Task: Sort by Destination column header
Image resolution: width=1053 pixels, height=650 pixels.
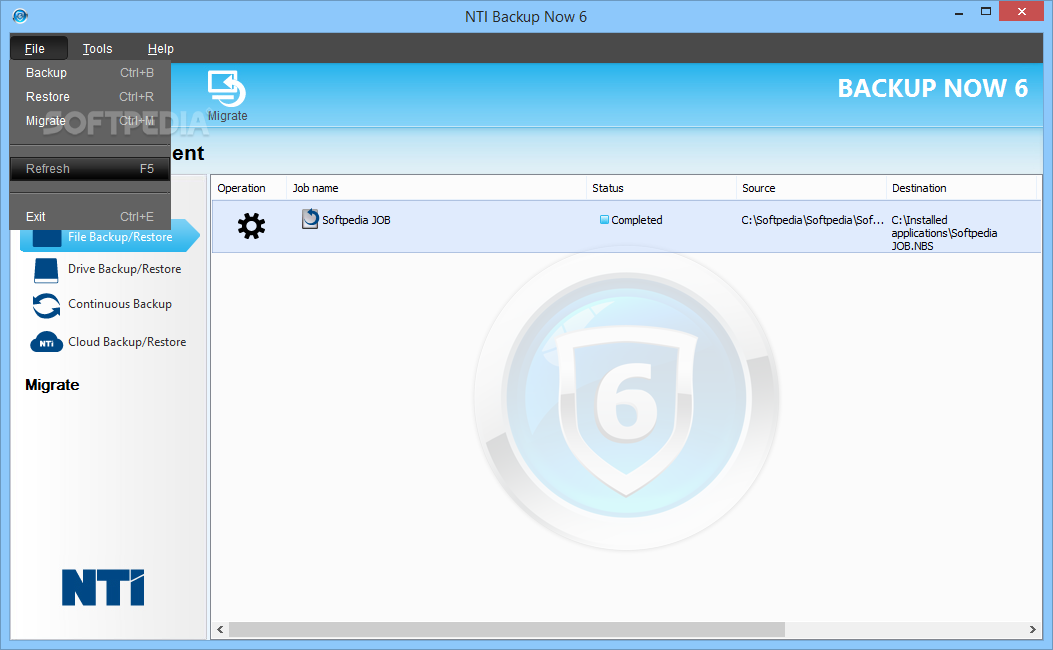Action: click(x=961, y=188)
